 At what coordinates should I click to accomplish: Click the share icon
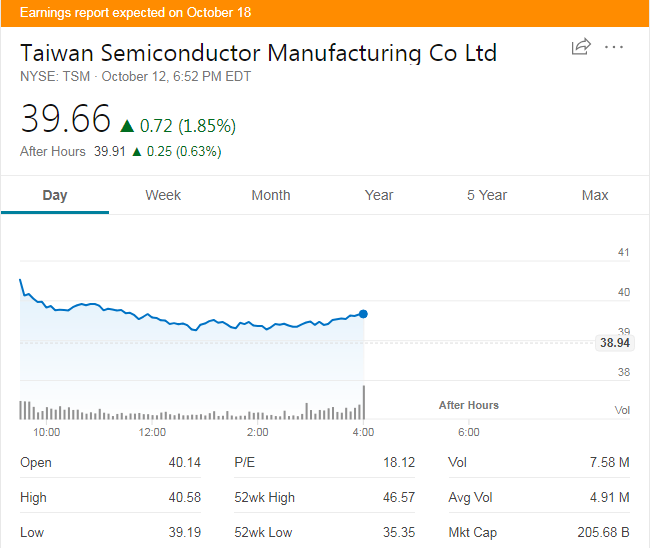tap(581, 47)
